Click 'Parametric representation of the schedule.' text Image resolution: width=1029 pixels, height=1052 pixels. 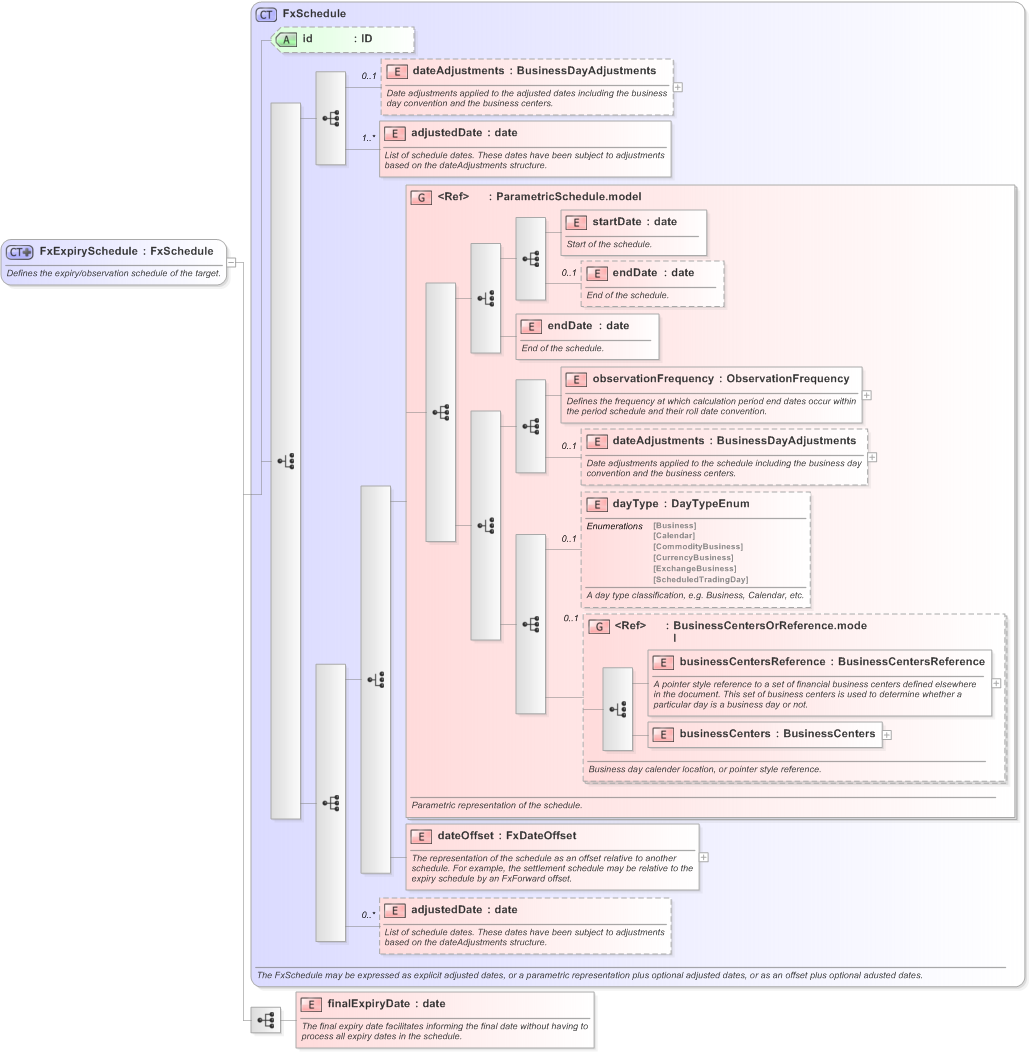point(496,805)
